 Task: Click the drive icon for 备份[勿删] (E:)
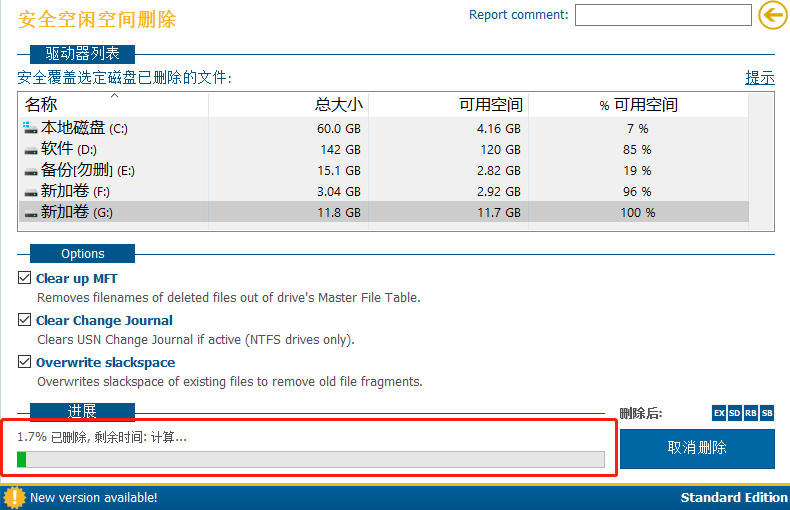[x=31, y=171]
